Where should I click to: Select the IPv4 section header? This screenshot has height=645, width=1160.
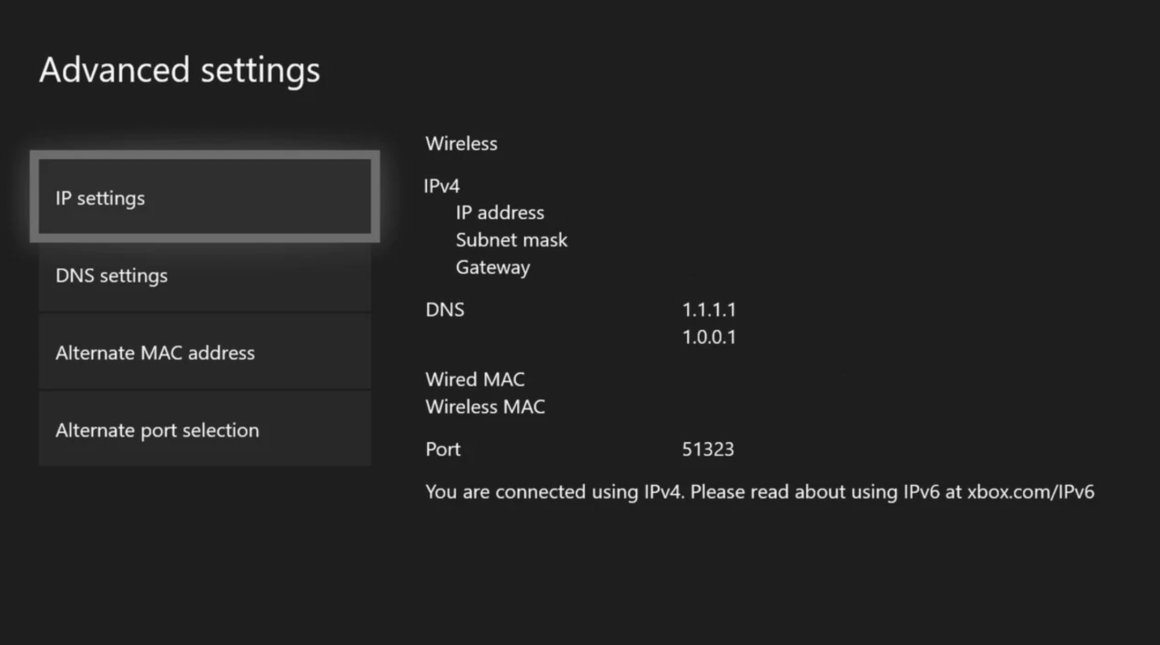pos(440,186)
